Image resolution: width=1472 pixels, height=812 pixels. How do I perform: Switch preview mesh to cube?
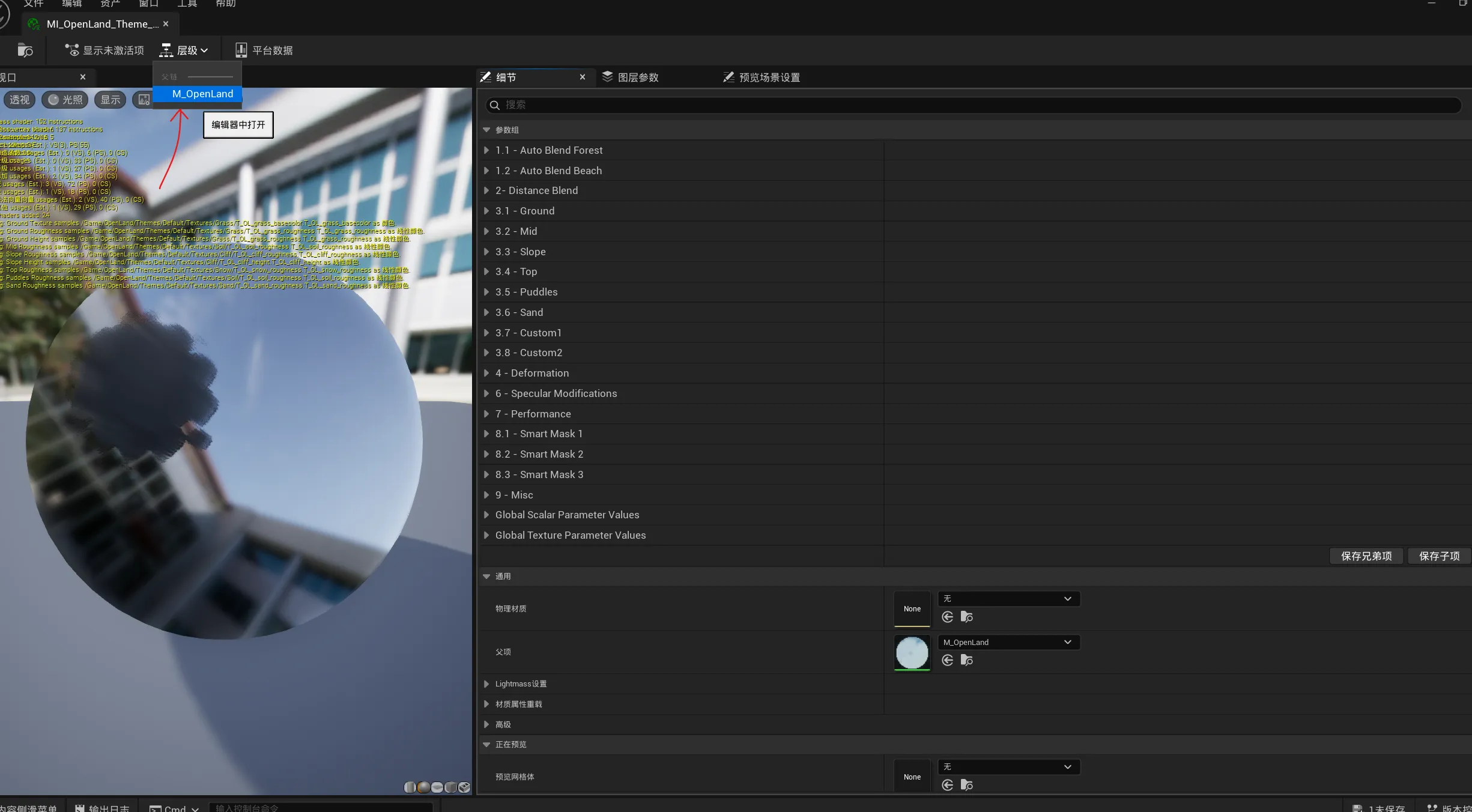point(450,787)
